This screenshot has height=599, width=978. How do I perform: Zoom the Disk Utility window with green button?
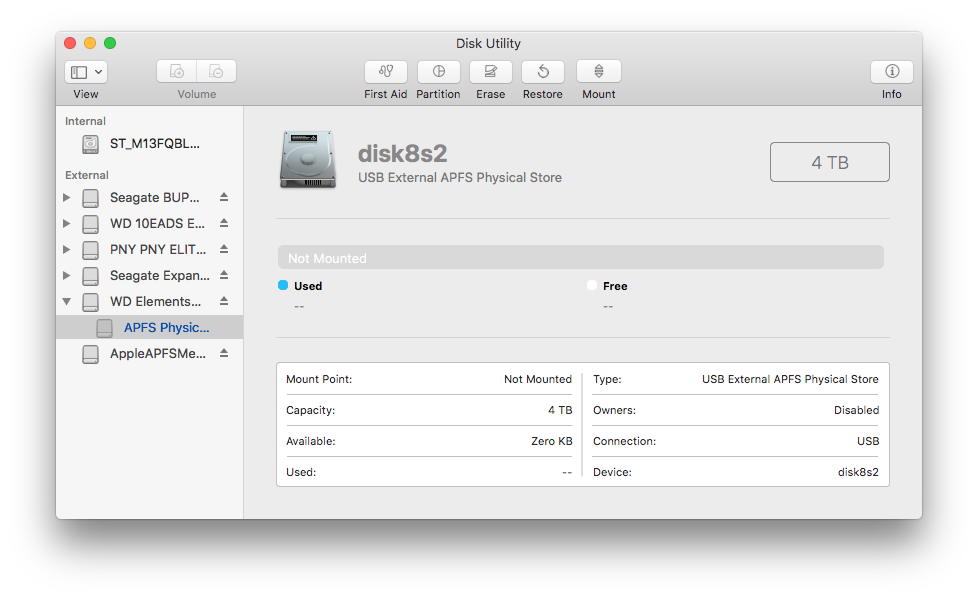[110, 43]
